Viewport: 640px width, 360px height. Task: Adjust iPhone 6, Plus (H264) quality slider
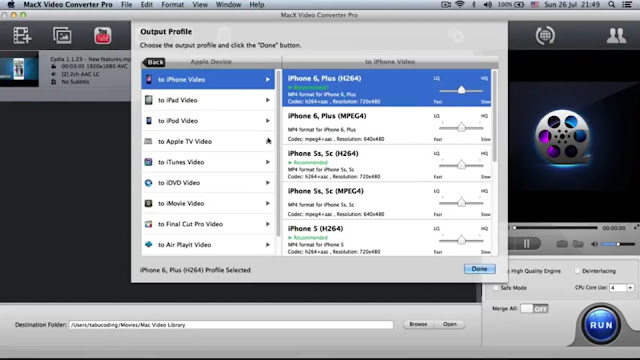[x=461, y=90]
